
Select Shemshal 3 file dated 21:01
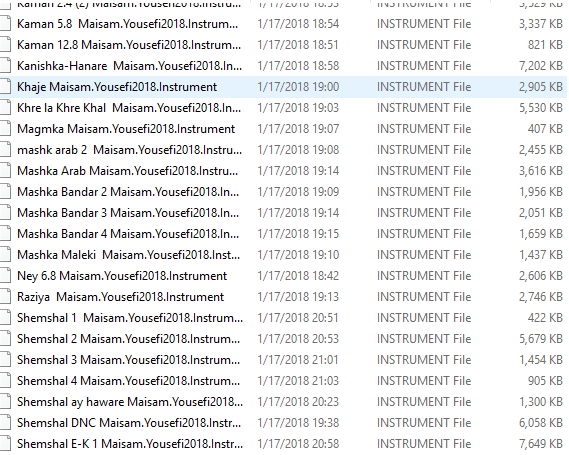(128, 360)
